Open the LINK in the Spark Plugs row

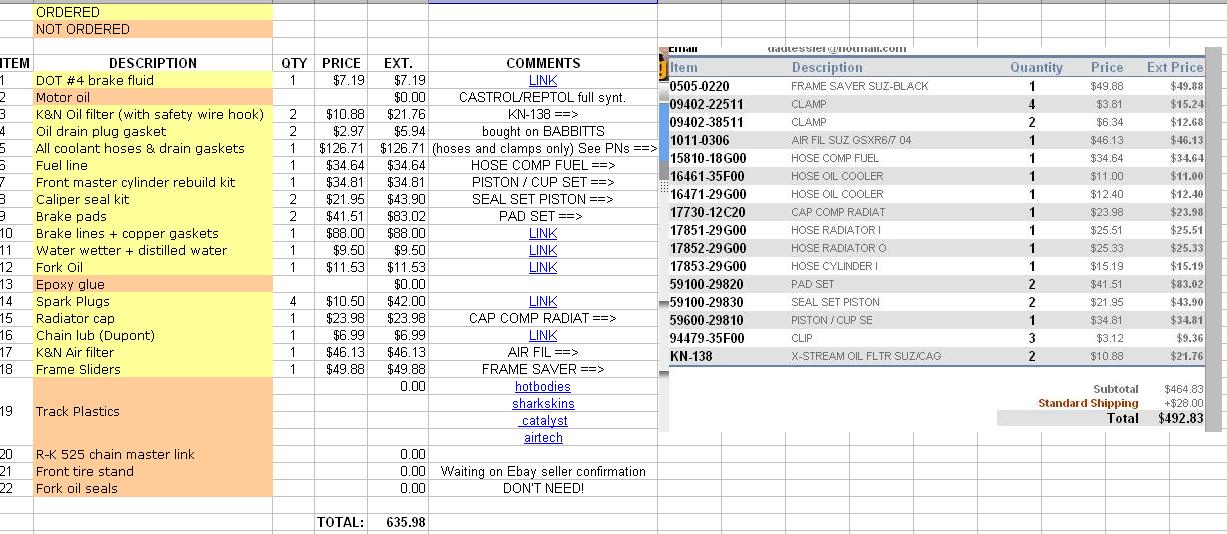point(543,301)
